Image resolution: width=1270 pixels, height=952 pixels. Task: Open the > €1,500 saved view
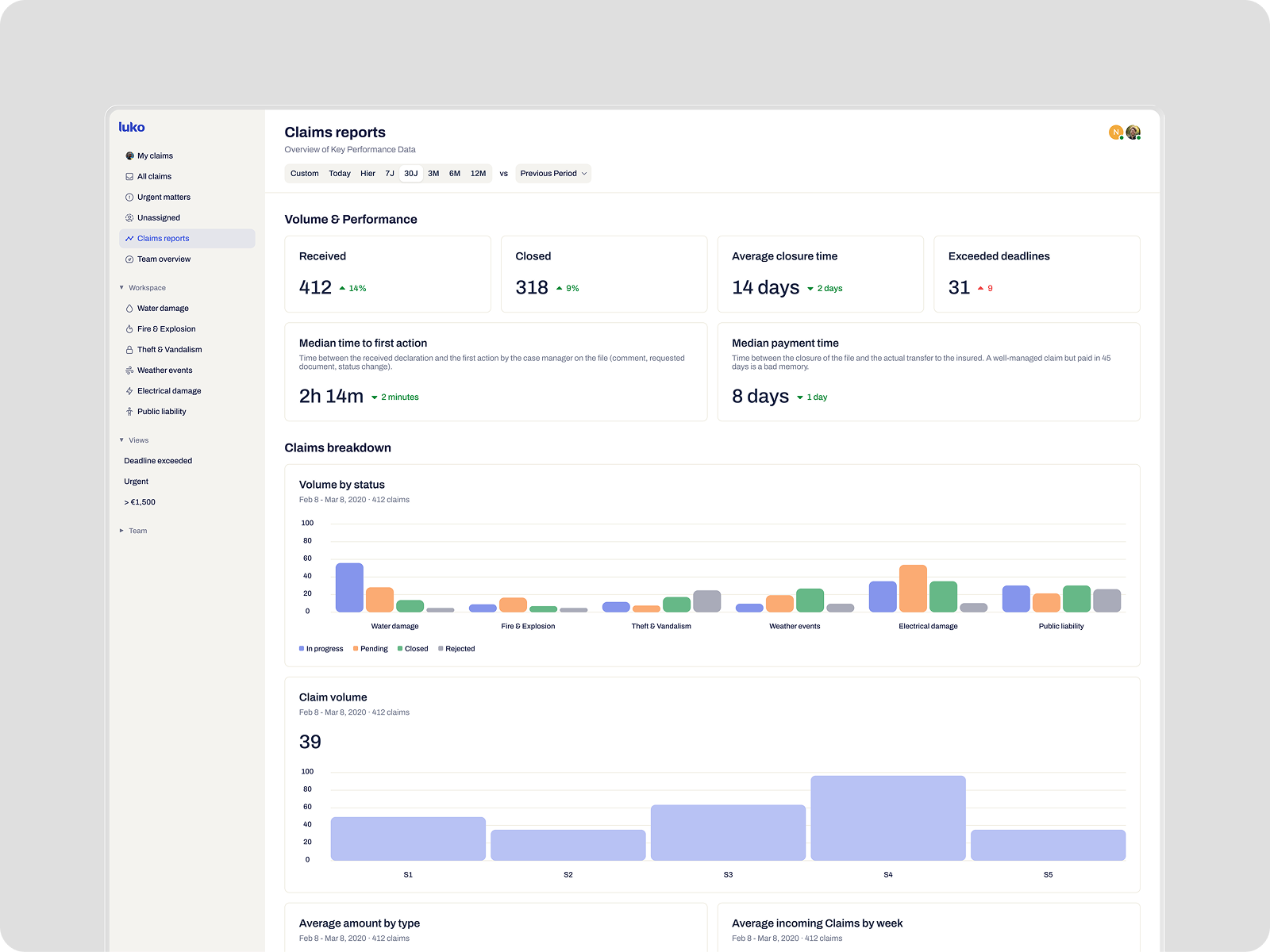coord(140,502)
